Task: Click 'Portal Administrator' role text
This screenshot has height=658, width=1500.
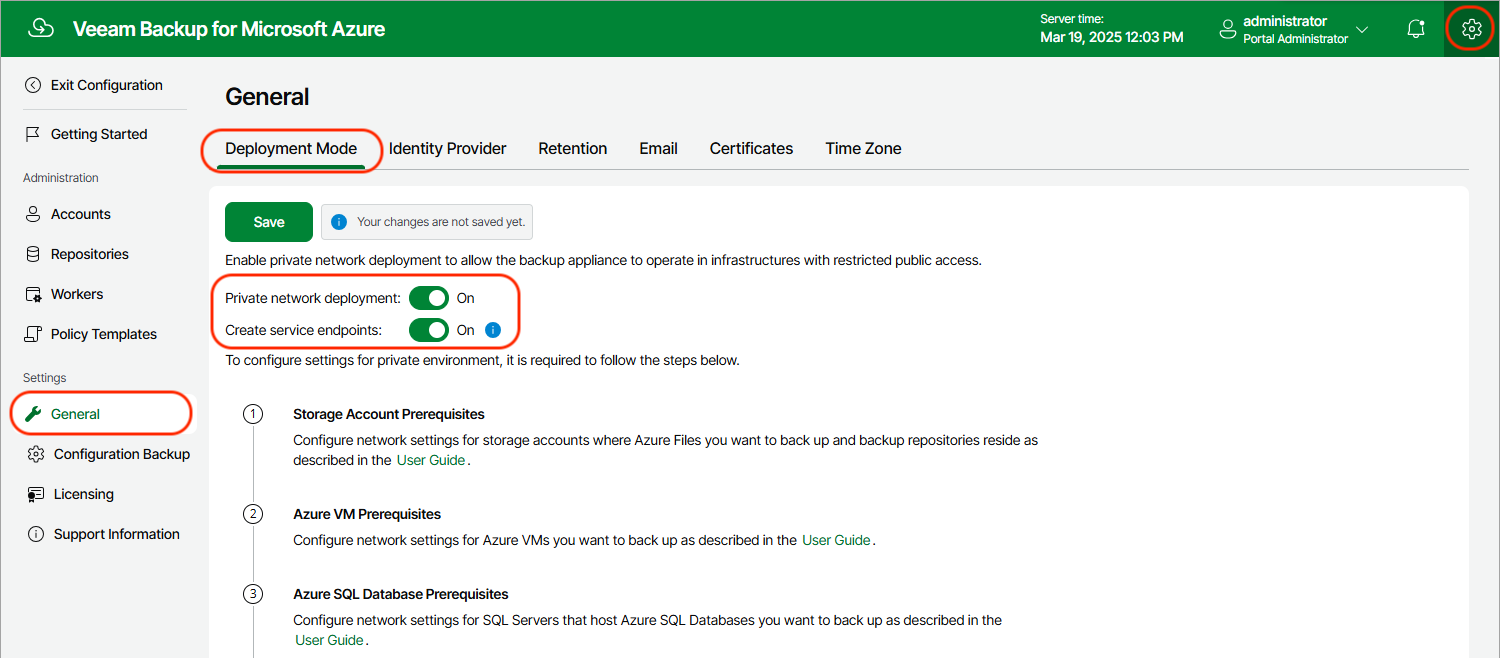Action: (x=1296, y=39)
